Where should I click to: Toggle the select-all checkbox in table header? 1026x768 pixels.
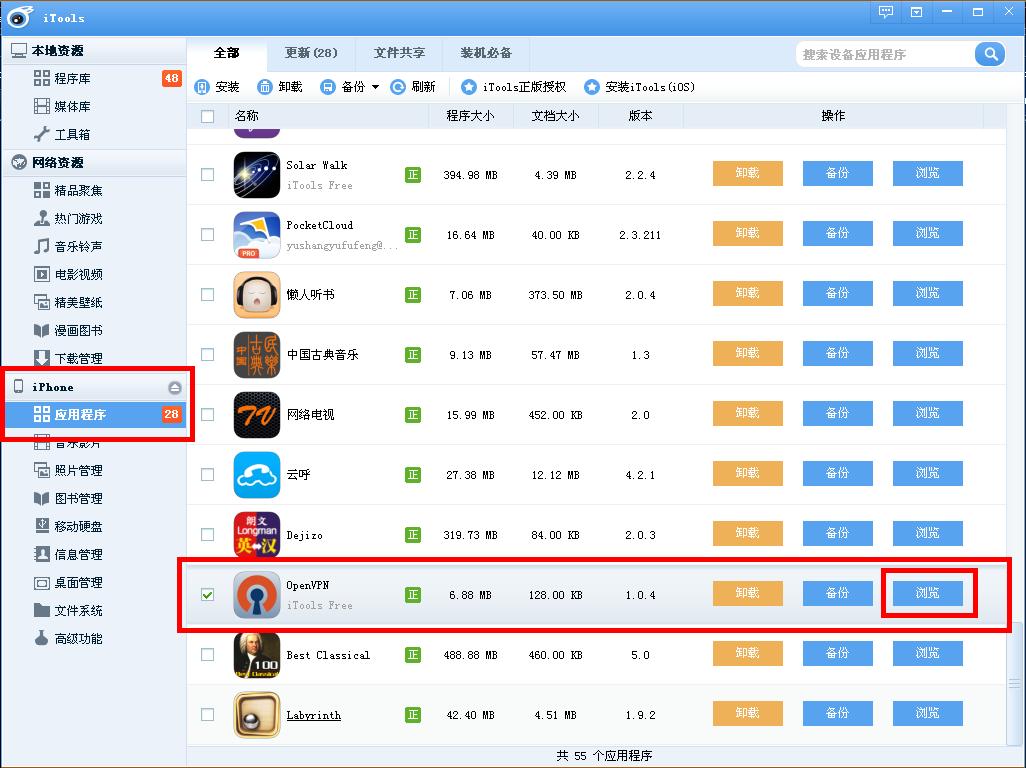tap(207, 116)
